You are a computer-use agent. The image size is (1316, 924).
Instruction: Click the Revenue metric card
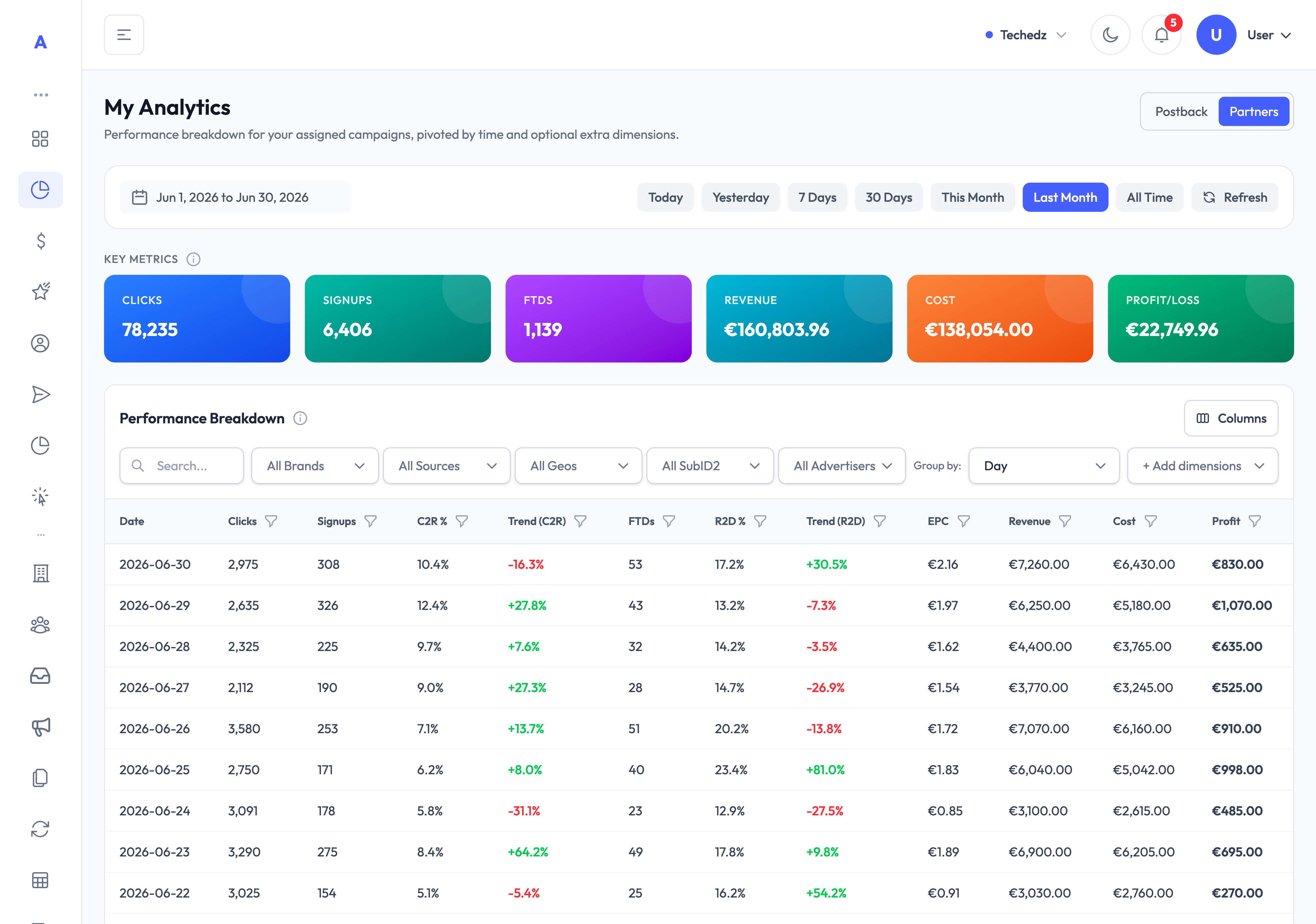[799, 318]
